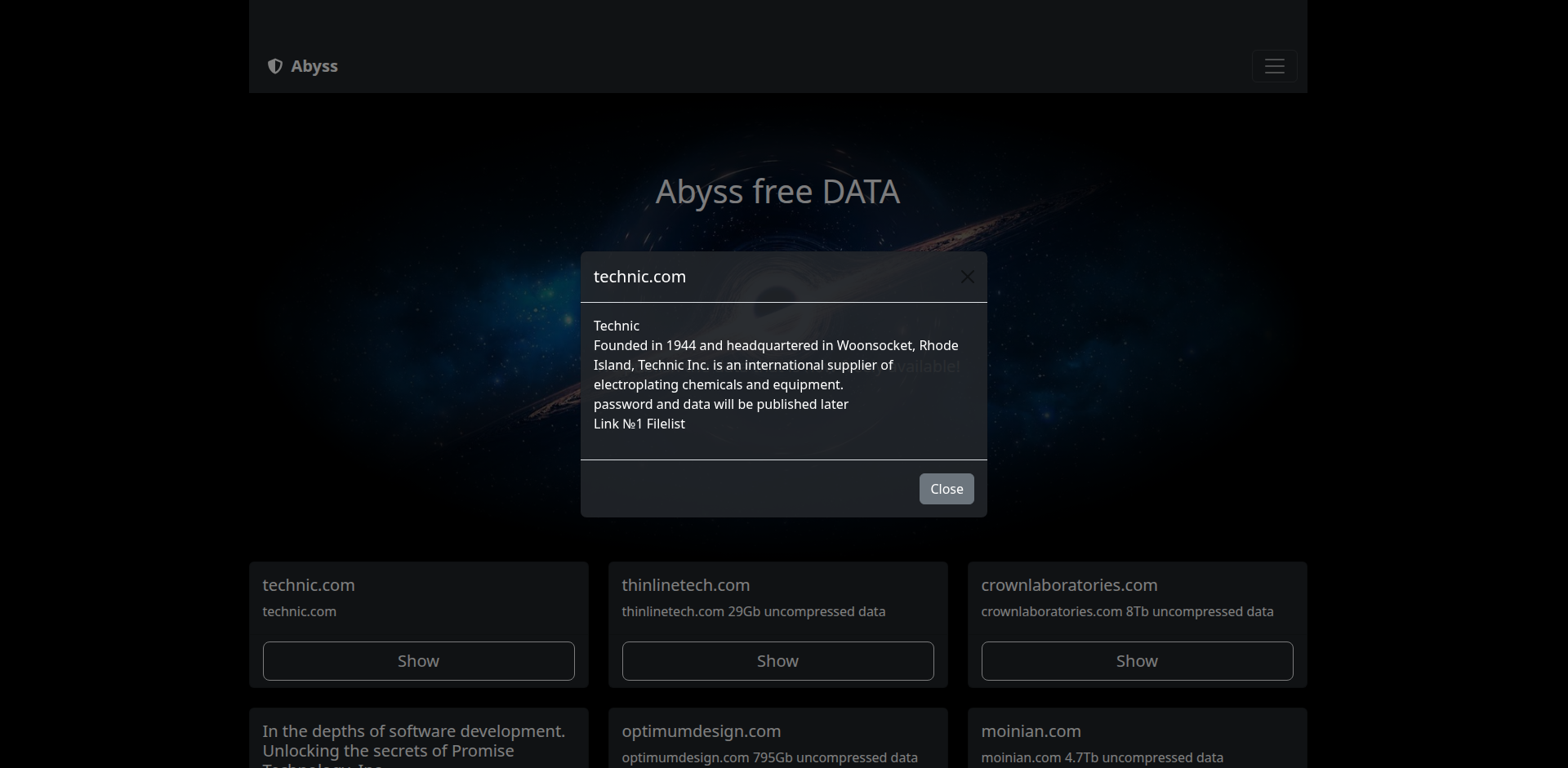Click the Show button under technic.com card

click(x=418, y=661)
